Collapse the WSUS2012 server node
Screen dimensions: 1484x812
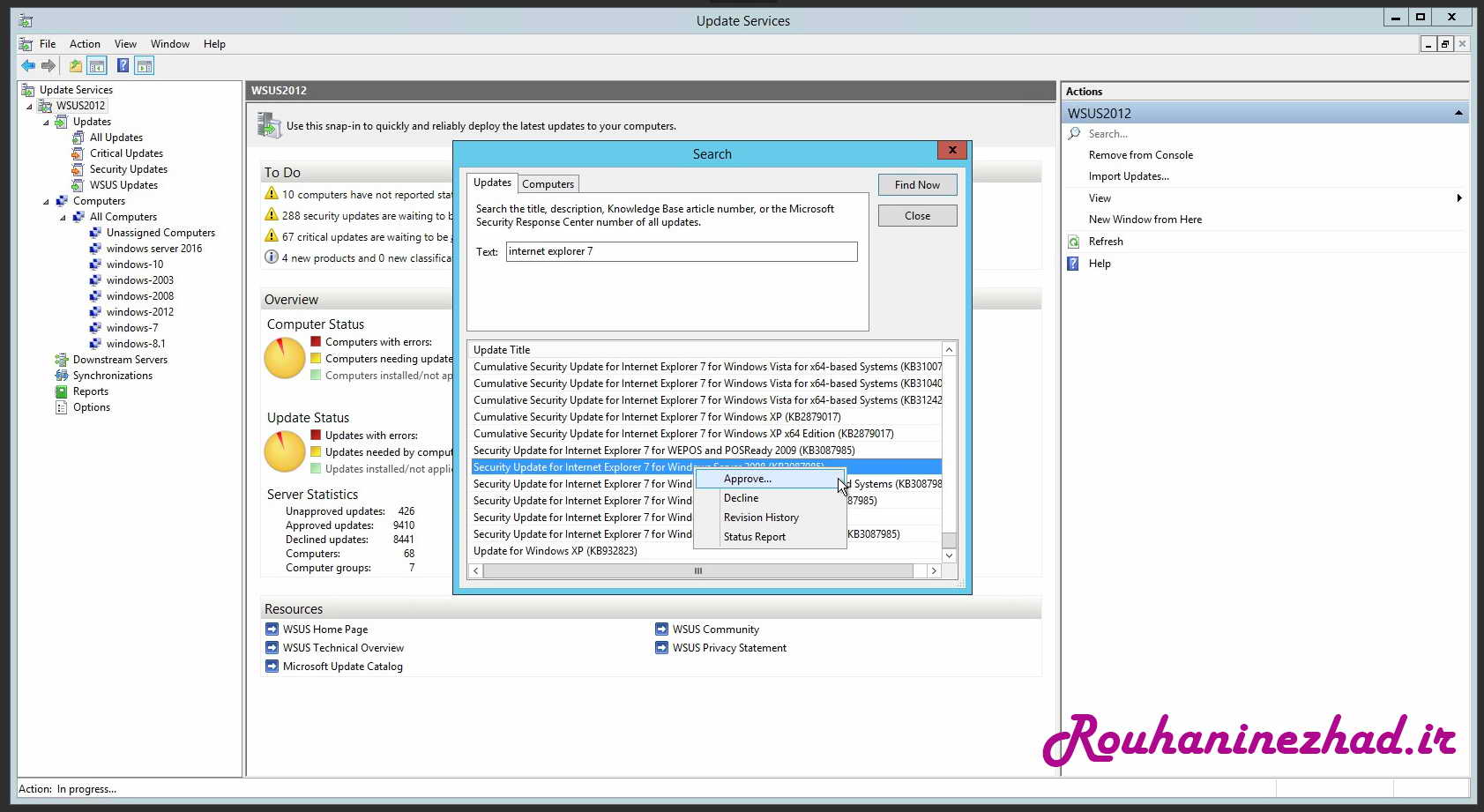pyautogui.click(x=29, y=107)
